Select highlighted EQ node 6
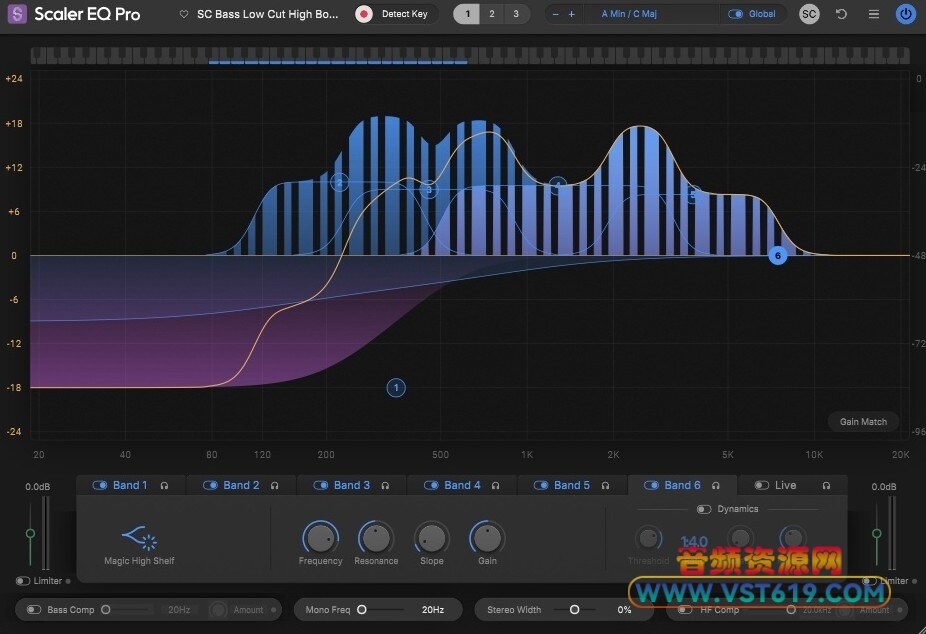926x634 pixels. click(x=777, y=256)
